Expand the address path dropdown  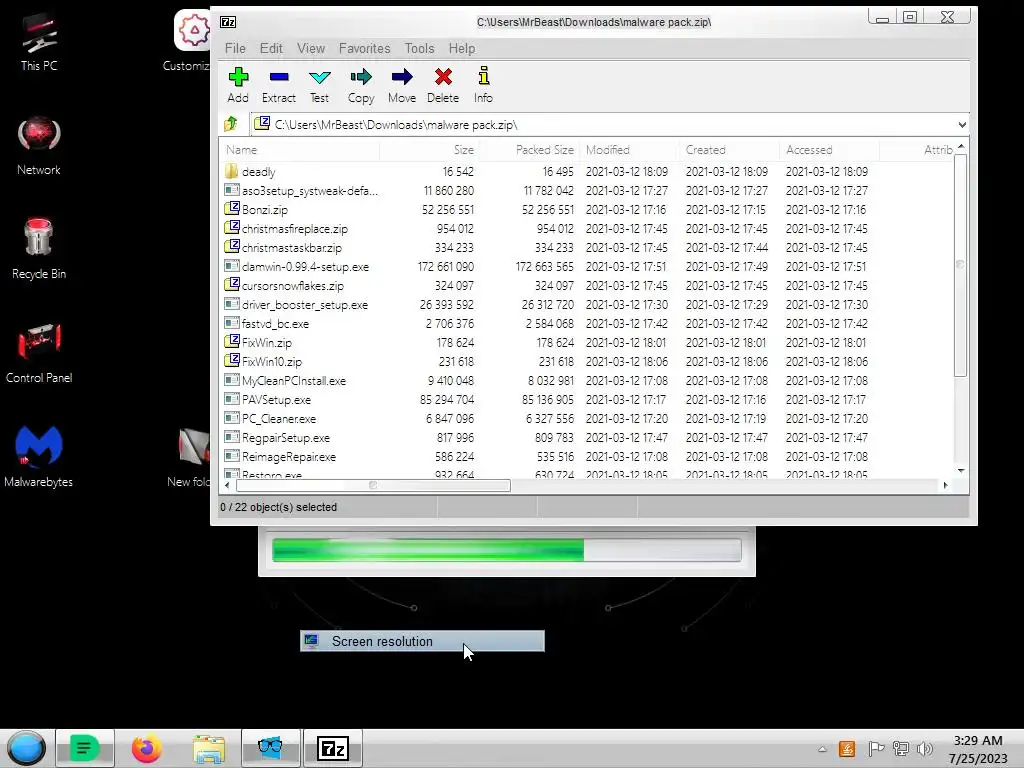(x=961, y=124)
